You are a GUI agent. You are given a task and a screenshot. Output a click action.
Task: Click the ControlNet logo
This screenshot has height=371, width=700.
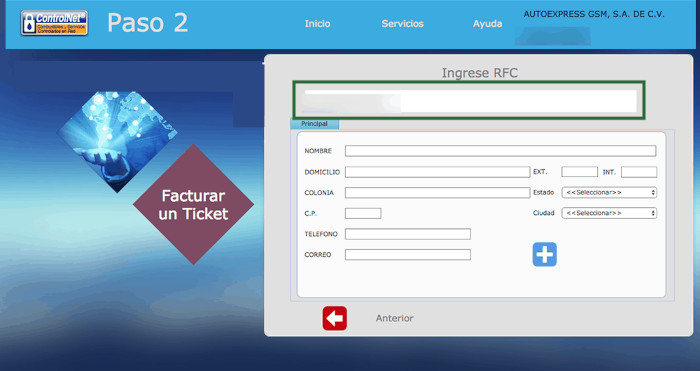click(x=54, y=23)
